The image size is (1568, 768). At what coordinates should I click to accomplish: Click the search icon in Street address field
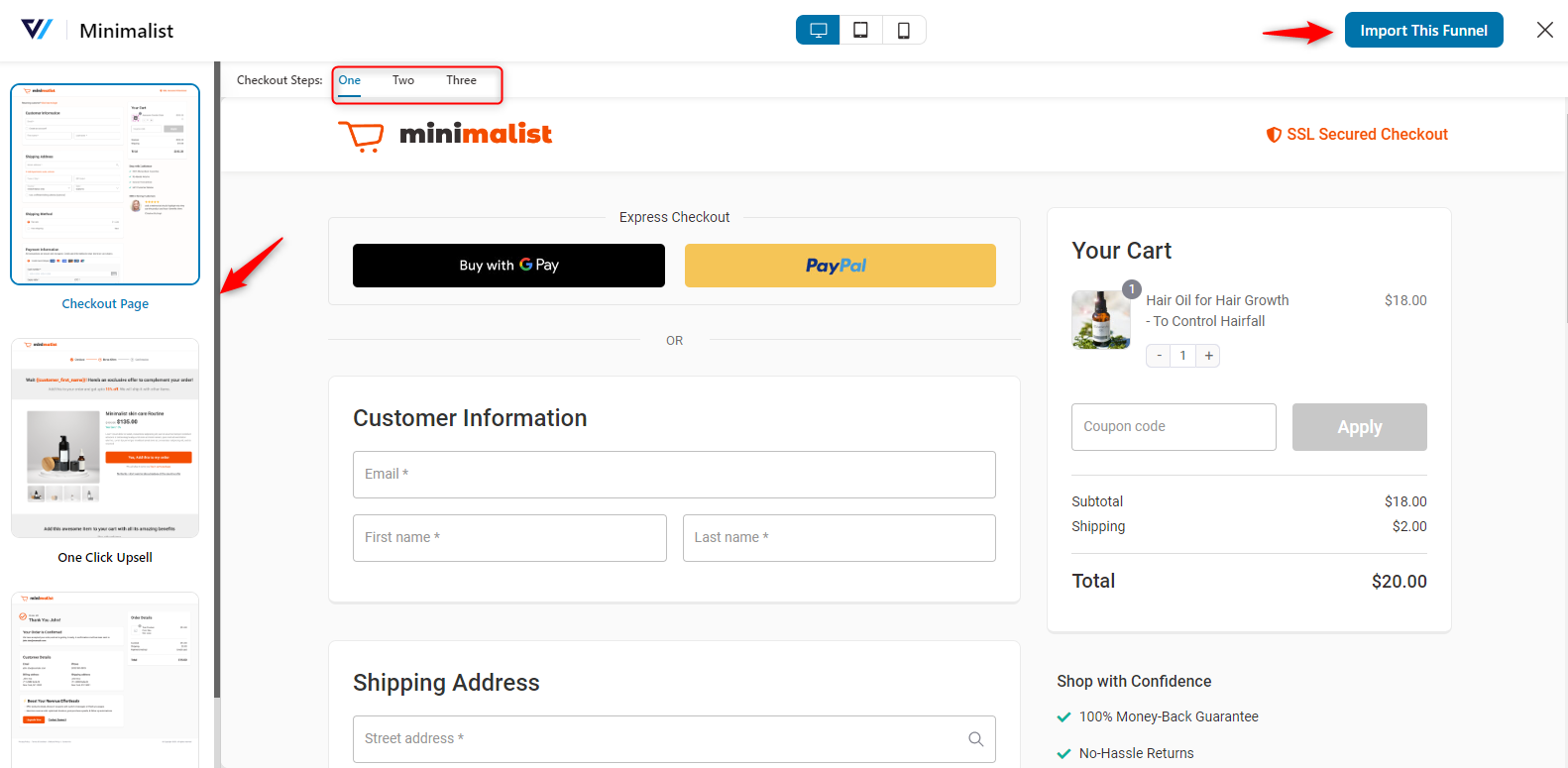point(975,738)
